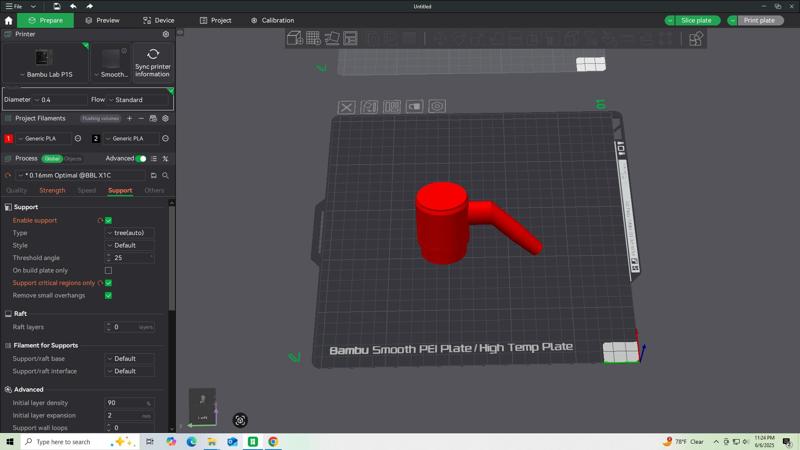Screen dimensions: 800x450
Task: Click the Arrange all objects icon
Action: click(x=351, y=38)
